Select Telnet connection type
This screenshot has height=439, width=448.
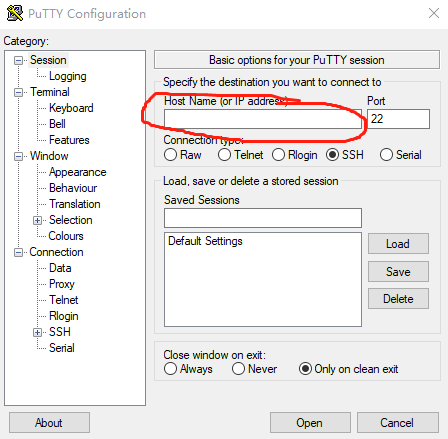tap(224, 155)
